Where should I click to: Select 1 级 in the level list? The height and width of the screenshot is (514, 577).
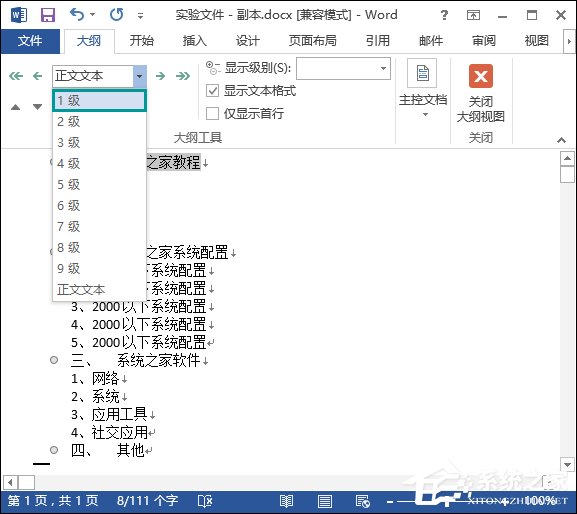99,100
